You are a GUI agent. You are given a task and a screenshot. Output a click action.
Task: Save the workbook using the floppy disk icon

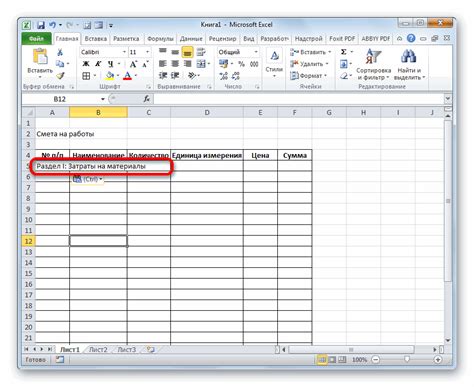click(x=41, y=25)
